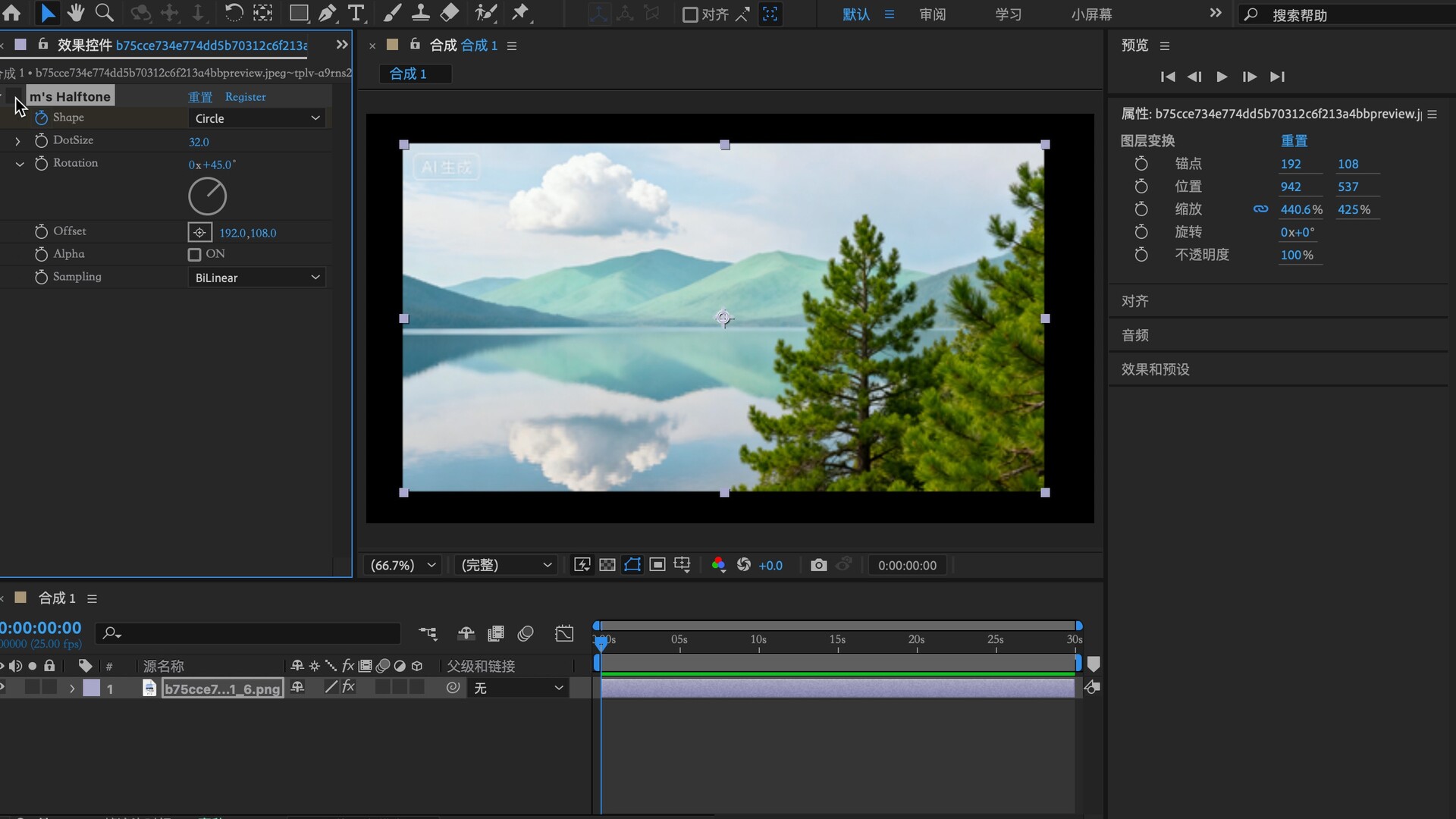Toggle the Shape property stopwatch

coord(41,118)
